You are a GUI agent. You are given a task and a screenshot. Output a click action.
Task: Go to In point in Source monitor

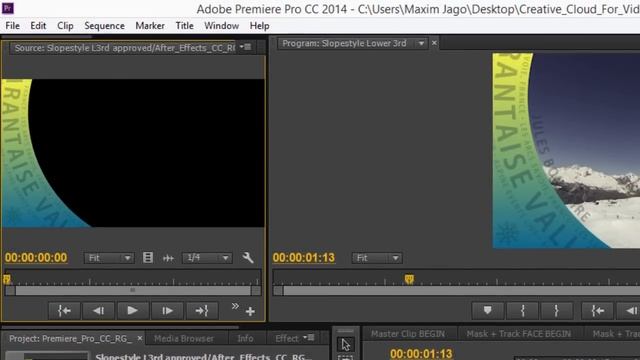(x=64, y=311)
